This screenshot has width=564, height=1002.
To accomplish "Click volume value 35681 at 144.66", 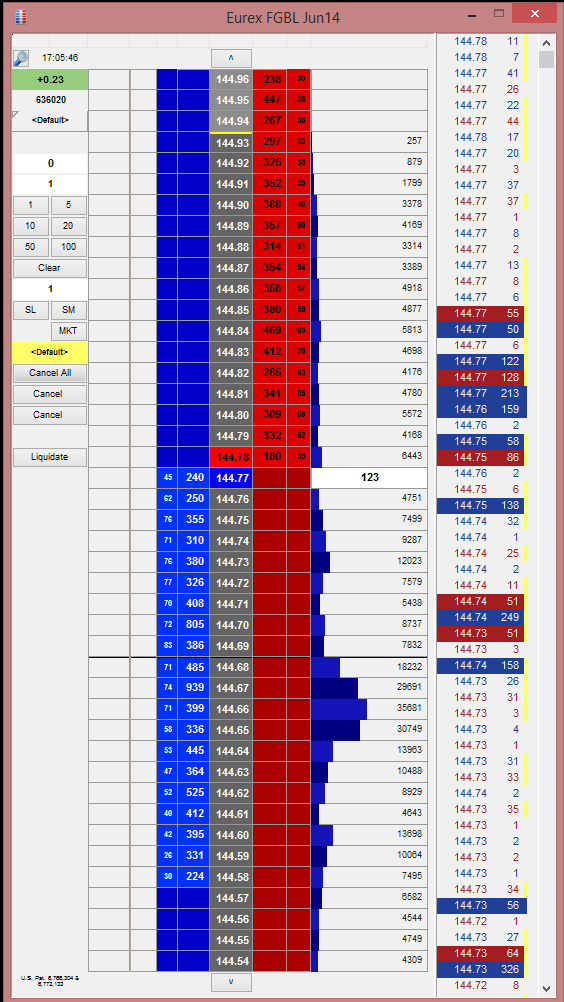I will point(409,709).
